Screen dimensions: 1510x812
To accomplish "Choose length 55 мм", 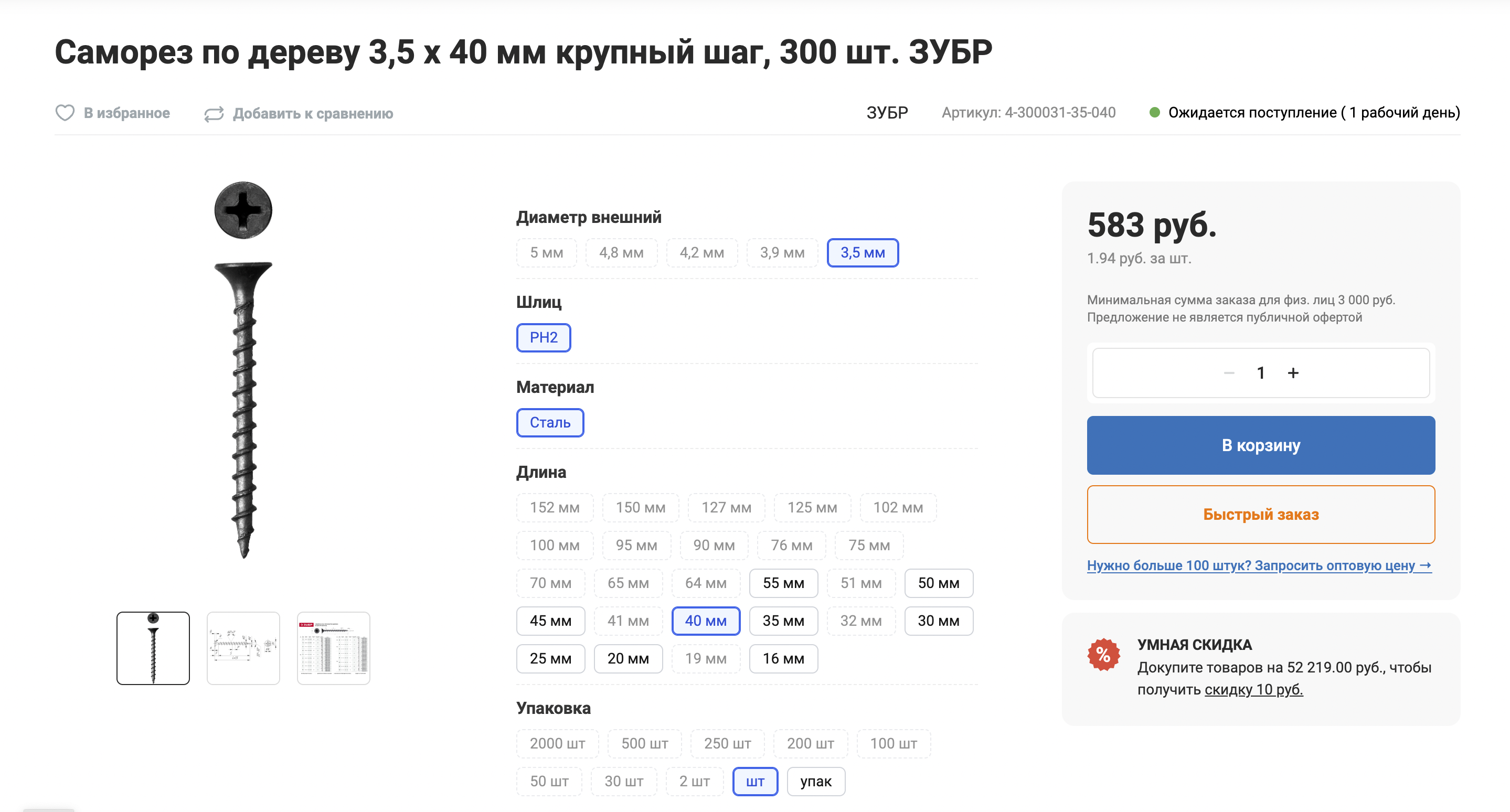I will coord(783,583).
